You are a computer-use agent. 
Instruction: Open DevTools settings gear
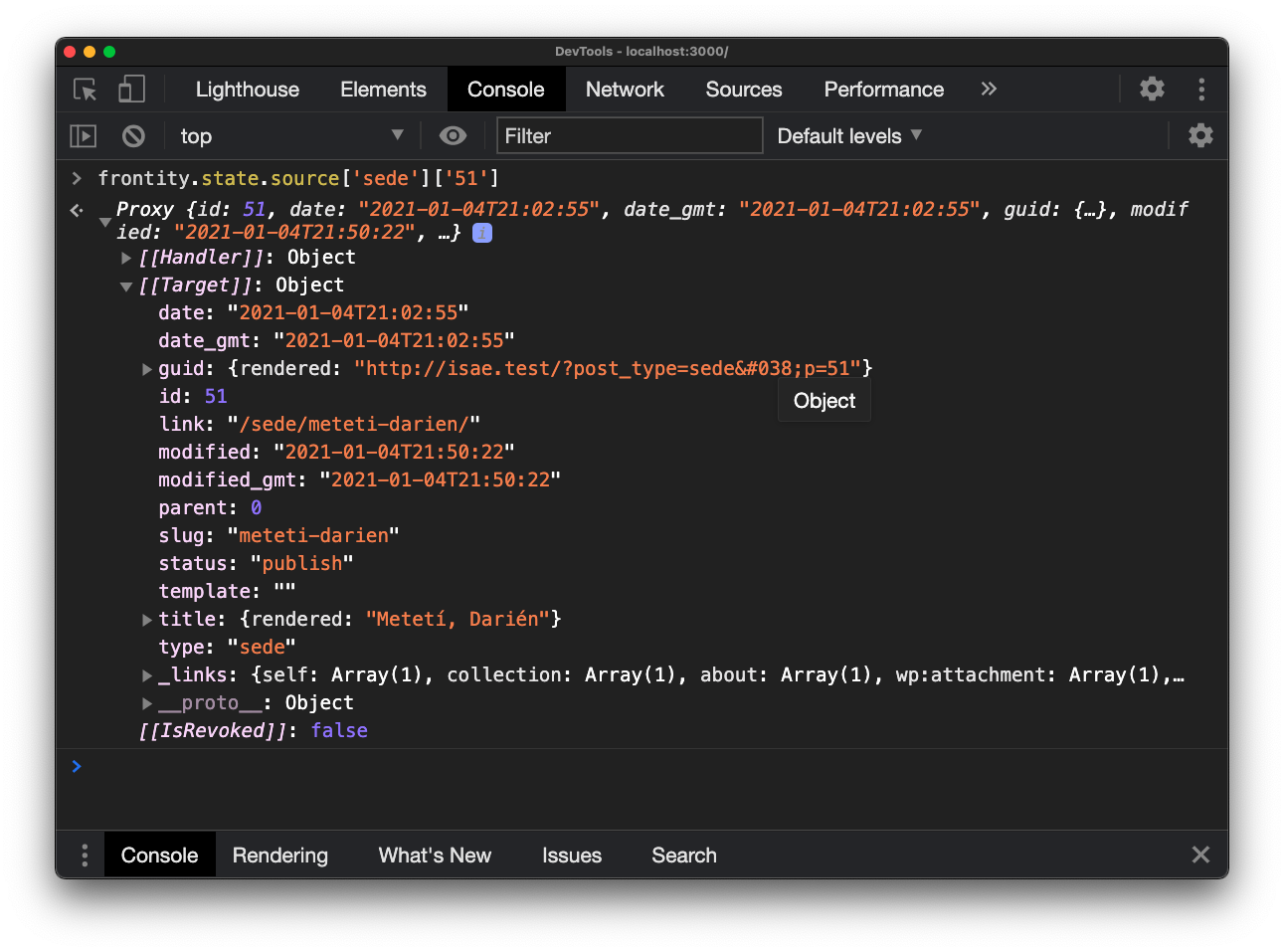[1152, 90]
